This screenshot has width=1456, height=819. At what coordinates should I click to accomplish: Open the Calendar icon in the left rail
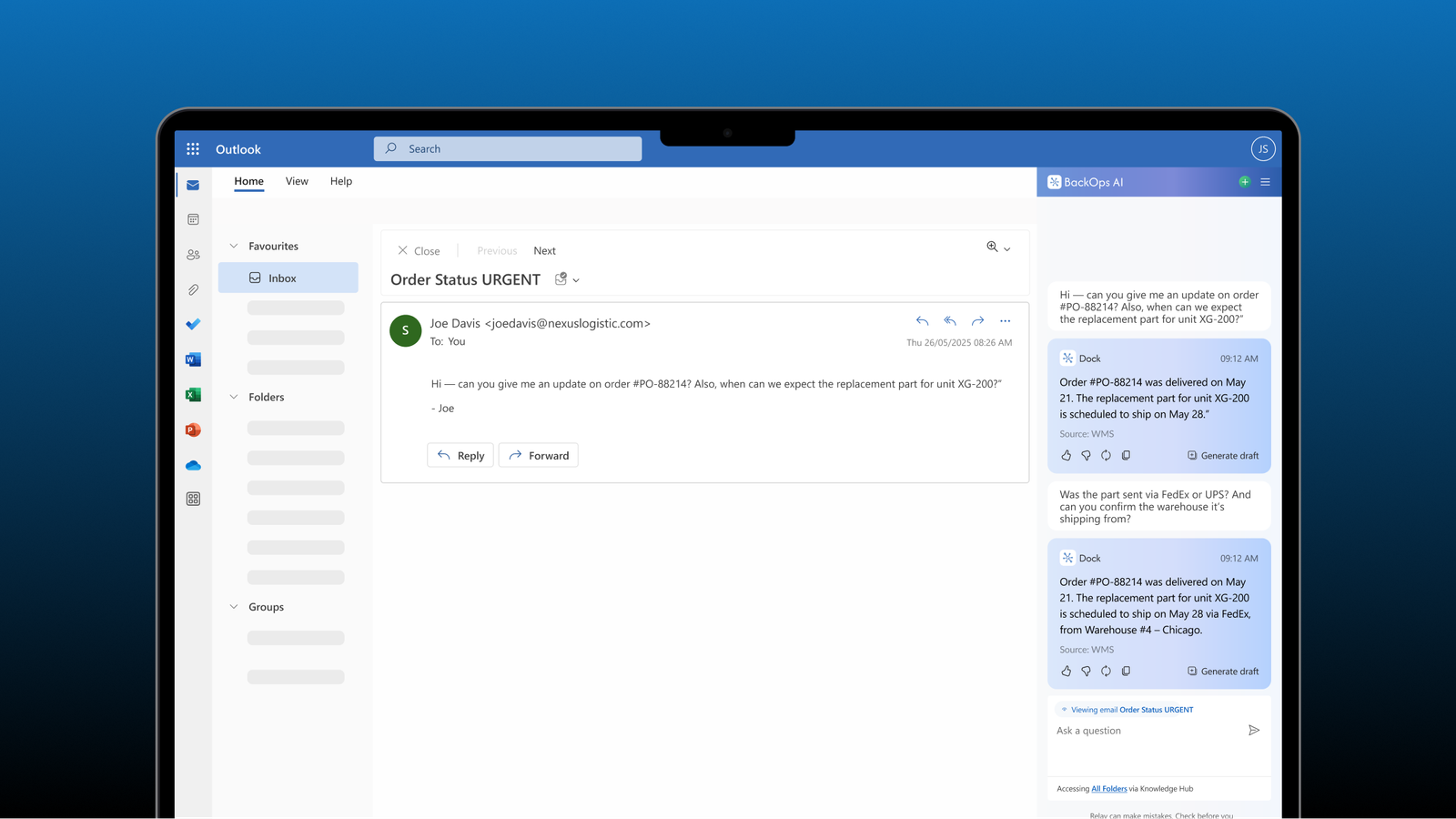click(193, 219)
